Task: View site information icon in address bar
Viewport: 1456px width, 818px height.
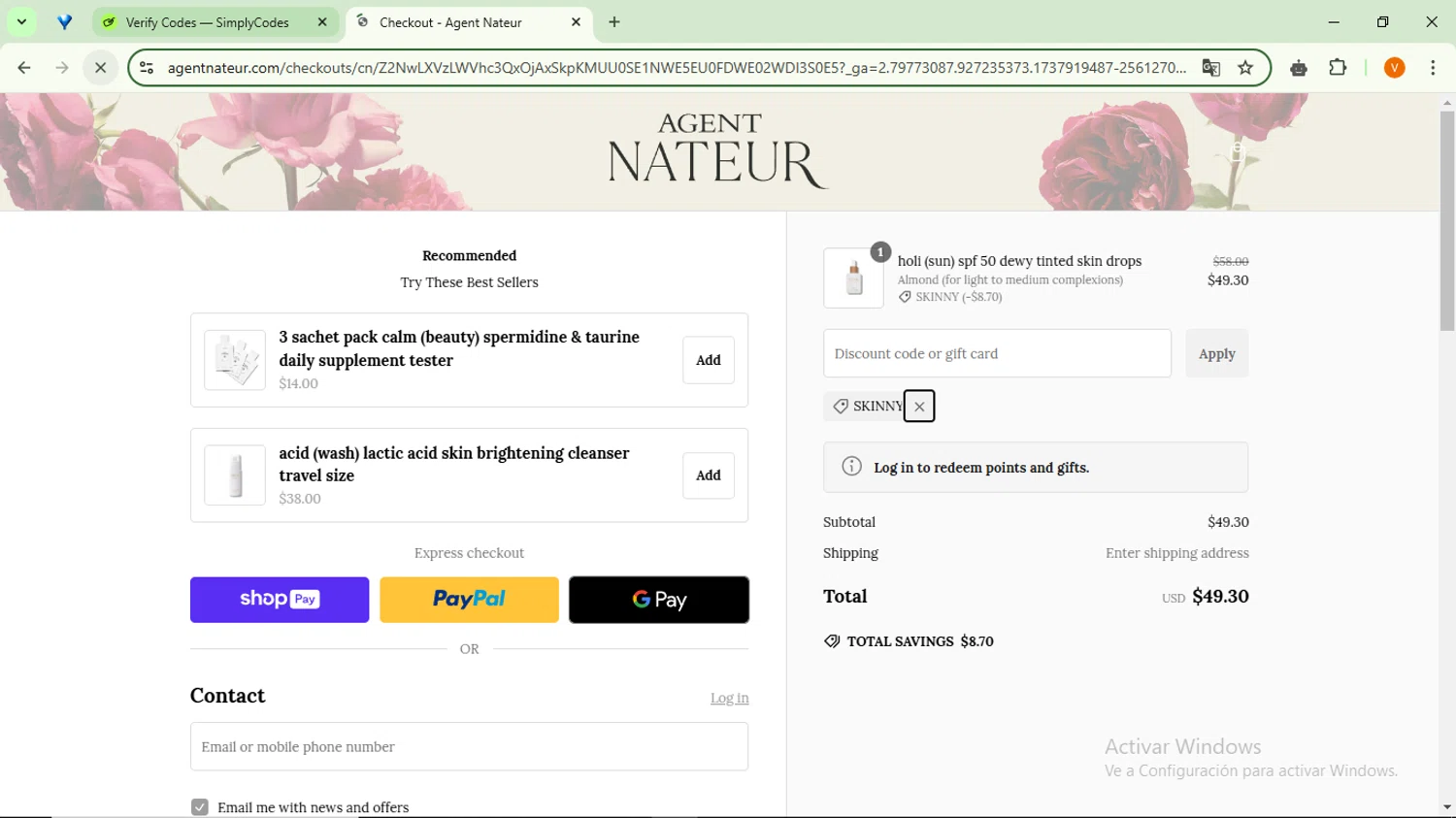Action: point(147,68)
